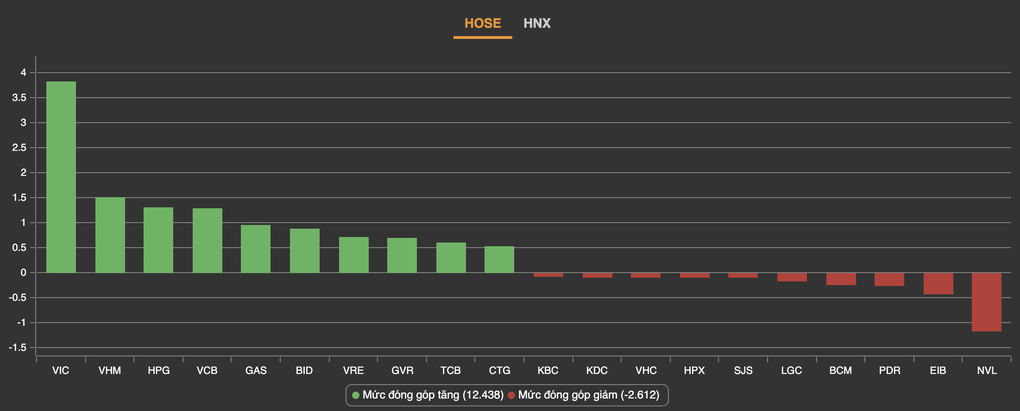Screen dimensions: 1020x411
Task: Switch to the HNX tab
Action: [x=537, y=23]
